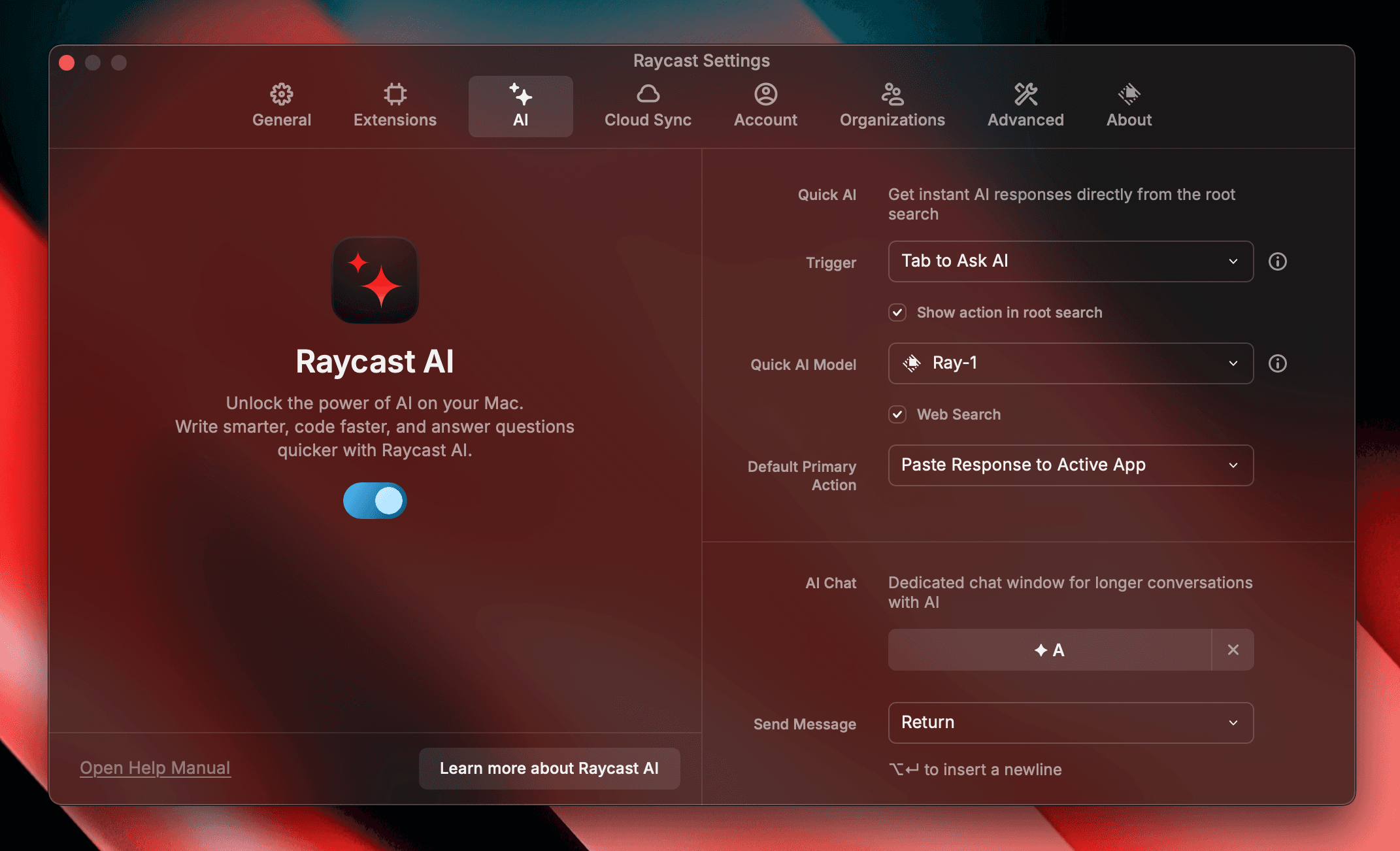Screen dimensions: 1400x851
Task: Toggle Raycast AI off
Action: click(375, 501)
